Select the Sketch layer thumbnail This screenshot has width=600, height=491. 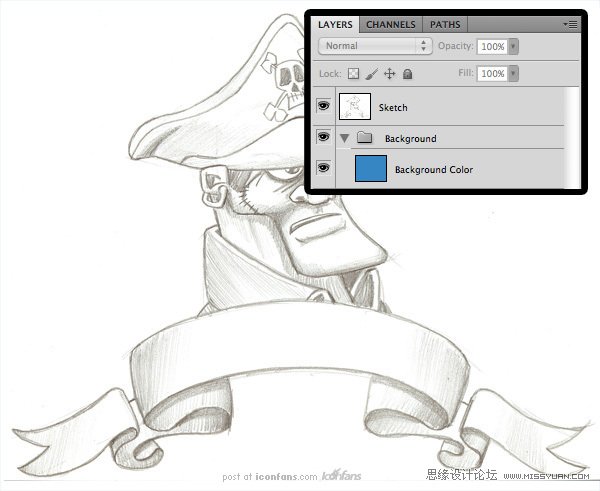(x=355, y=106)
